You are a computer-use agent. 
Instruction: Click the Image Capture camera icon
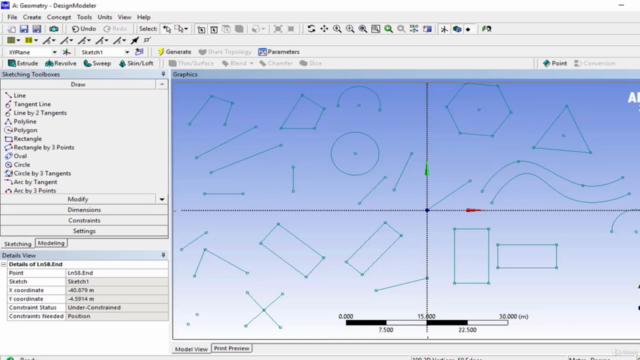(53, 29)
